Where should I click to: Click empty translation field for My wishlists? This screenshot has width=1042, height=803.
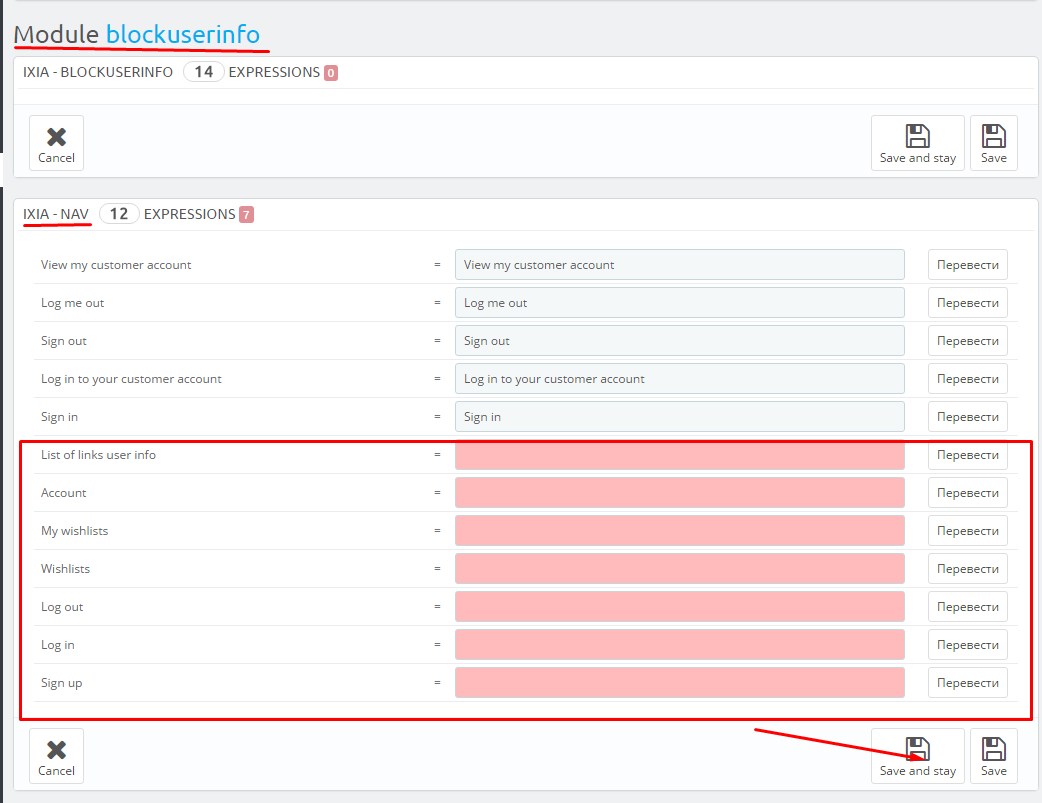click(x=679, y=530)
